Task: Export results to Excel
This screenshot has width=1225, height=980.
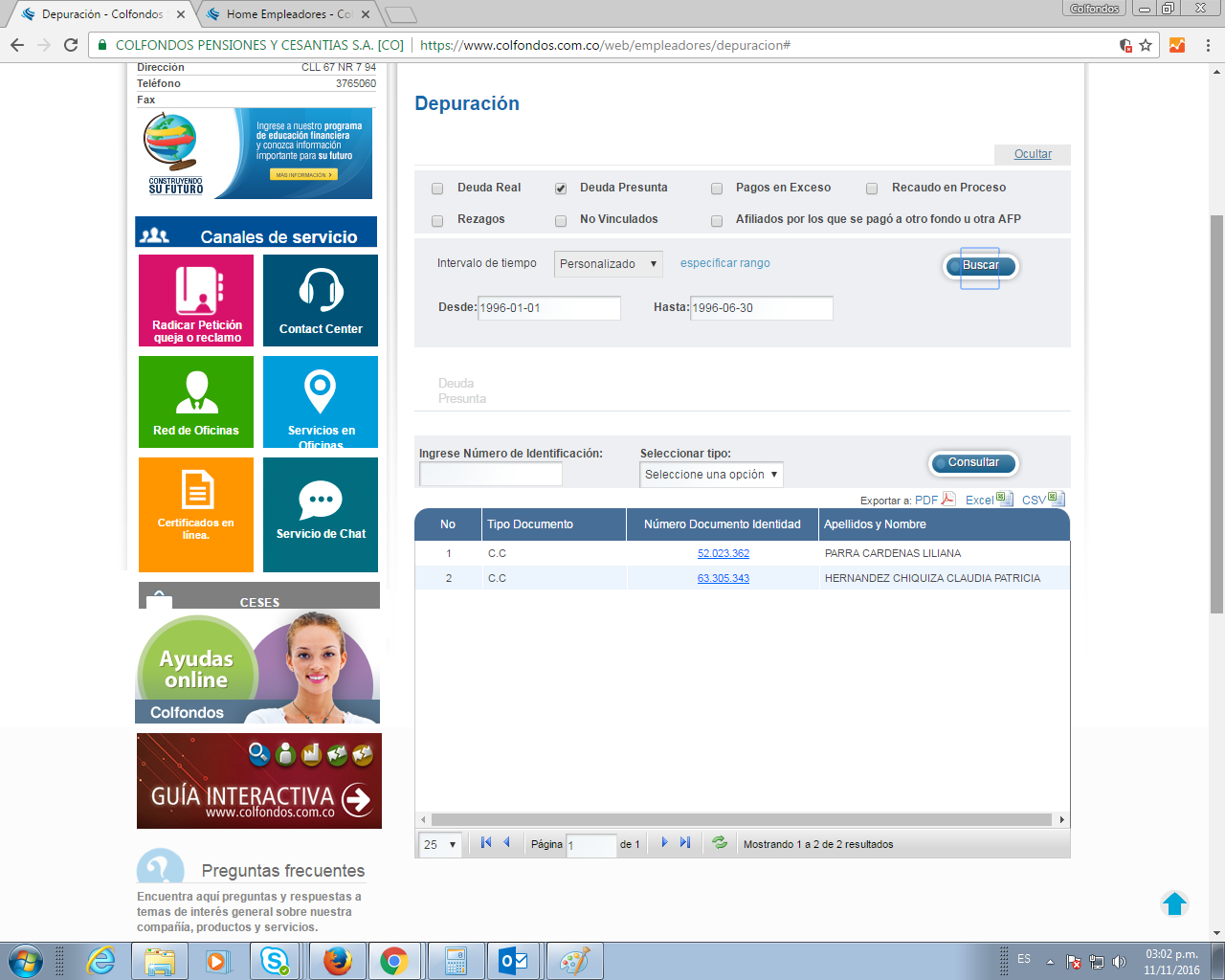Action: tap(989, 500)
